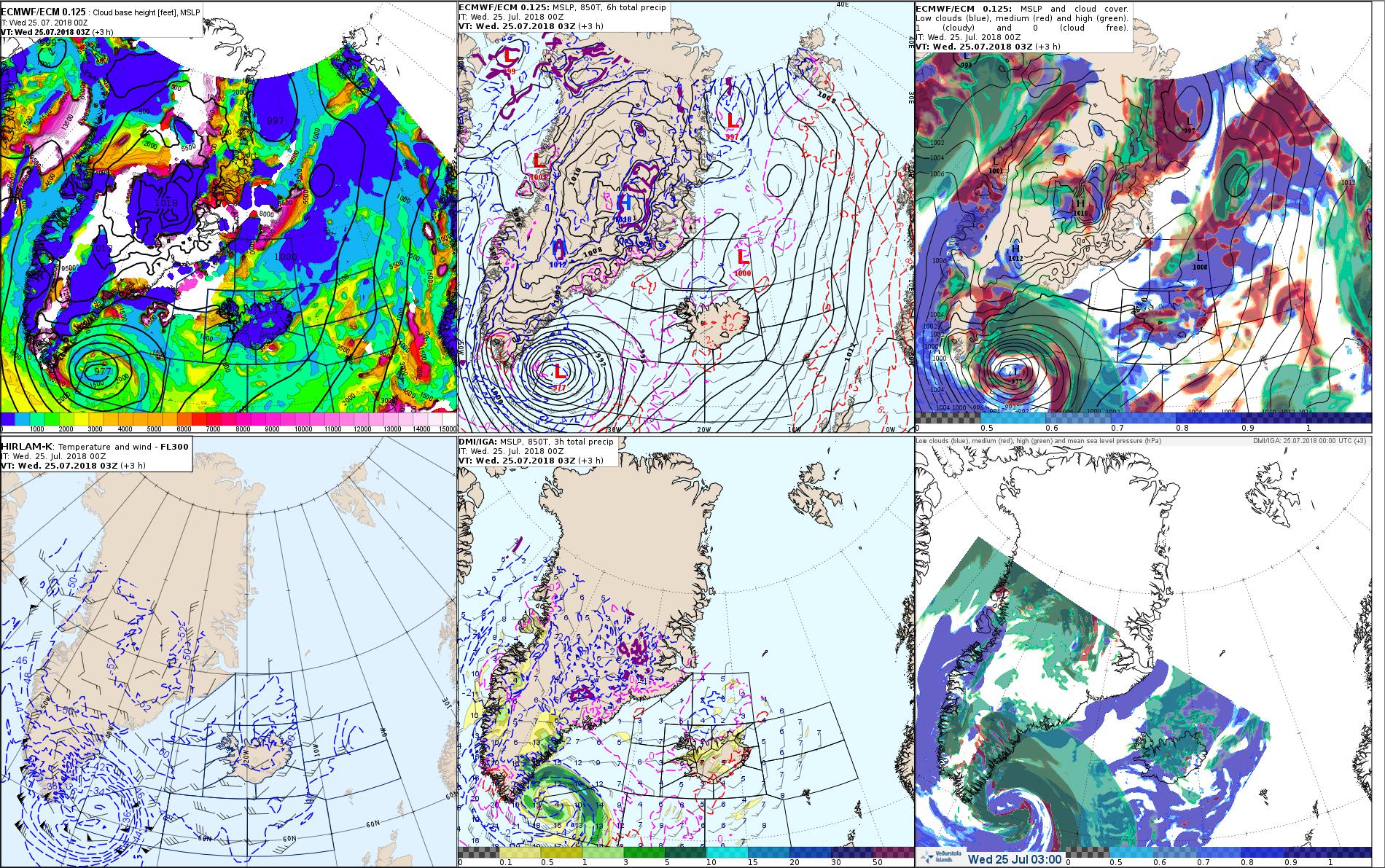Viewport: 1385px width, 868px height.
Task: Click the checkered 0 swatch in DMI precip legend
Action: tap(478, 852)
